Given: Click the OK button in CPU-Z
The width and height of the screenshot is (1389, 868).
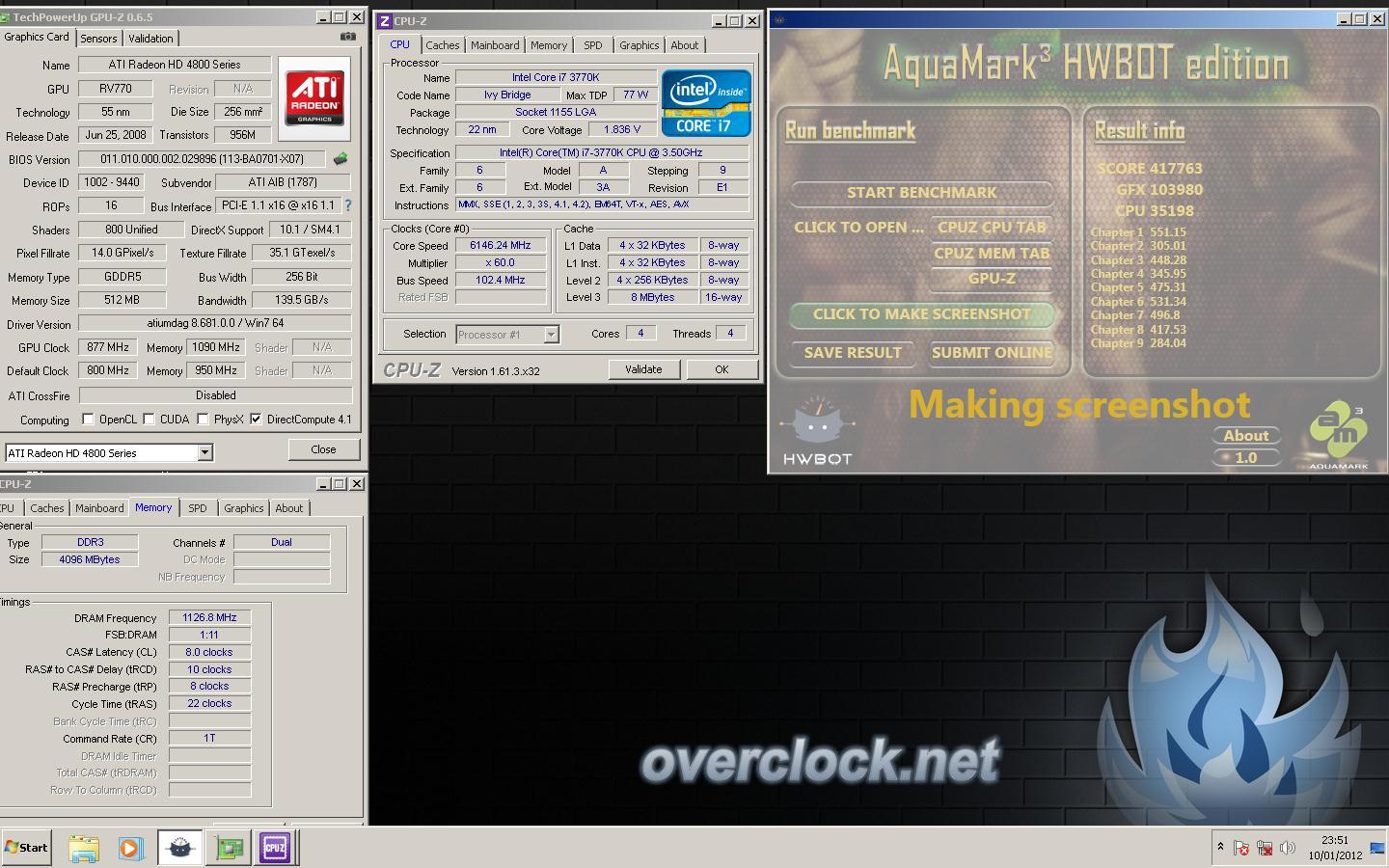Looking at the screenshot, I should point(722,369).
